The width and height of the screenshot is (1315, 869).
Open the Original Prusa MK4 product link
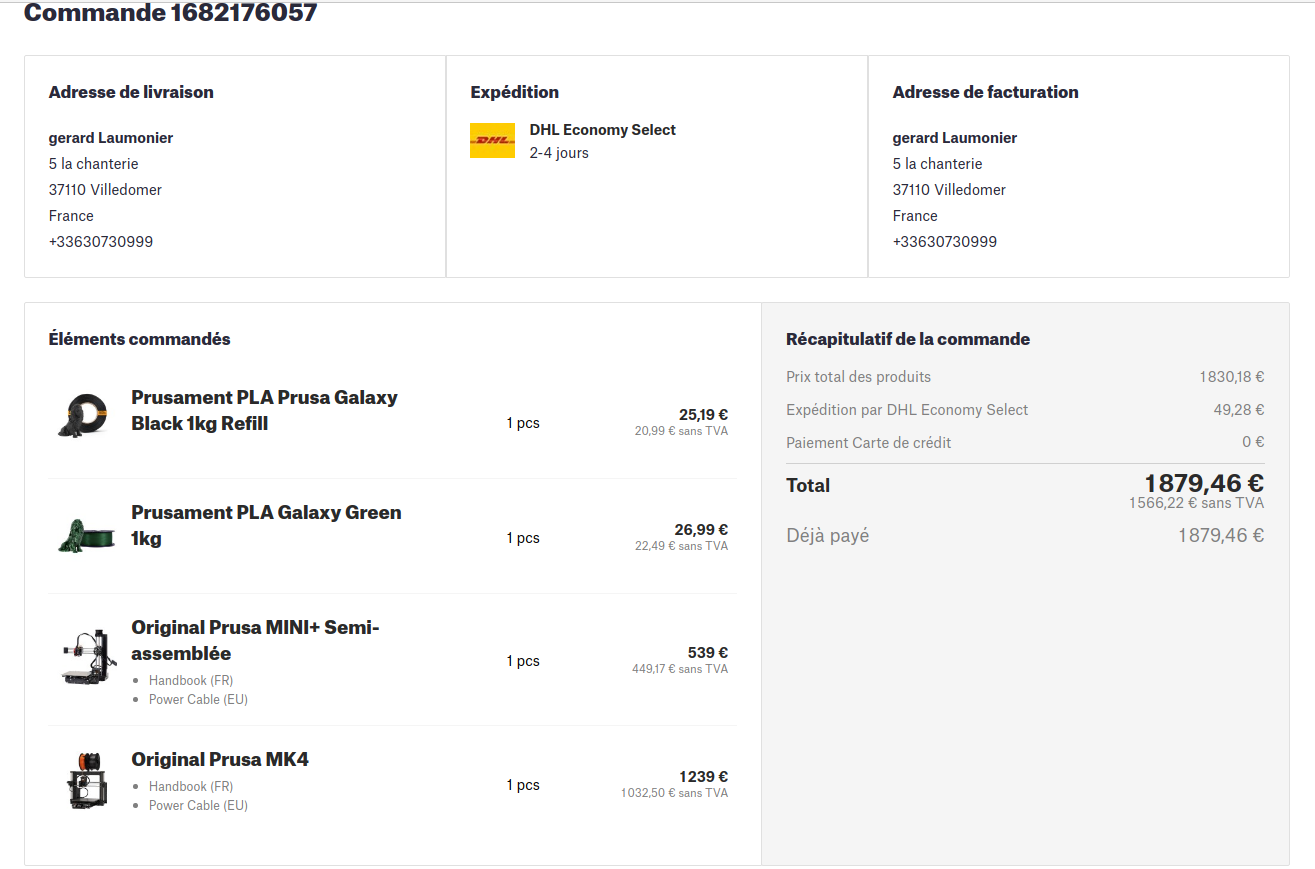[220, 759]
